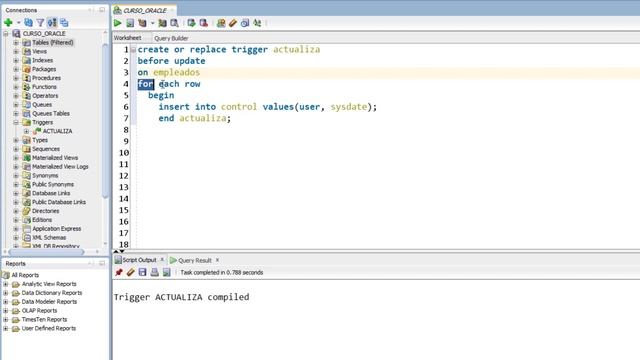Select User Defined Reports

[49, 328]
